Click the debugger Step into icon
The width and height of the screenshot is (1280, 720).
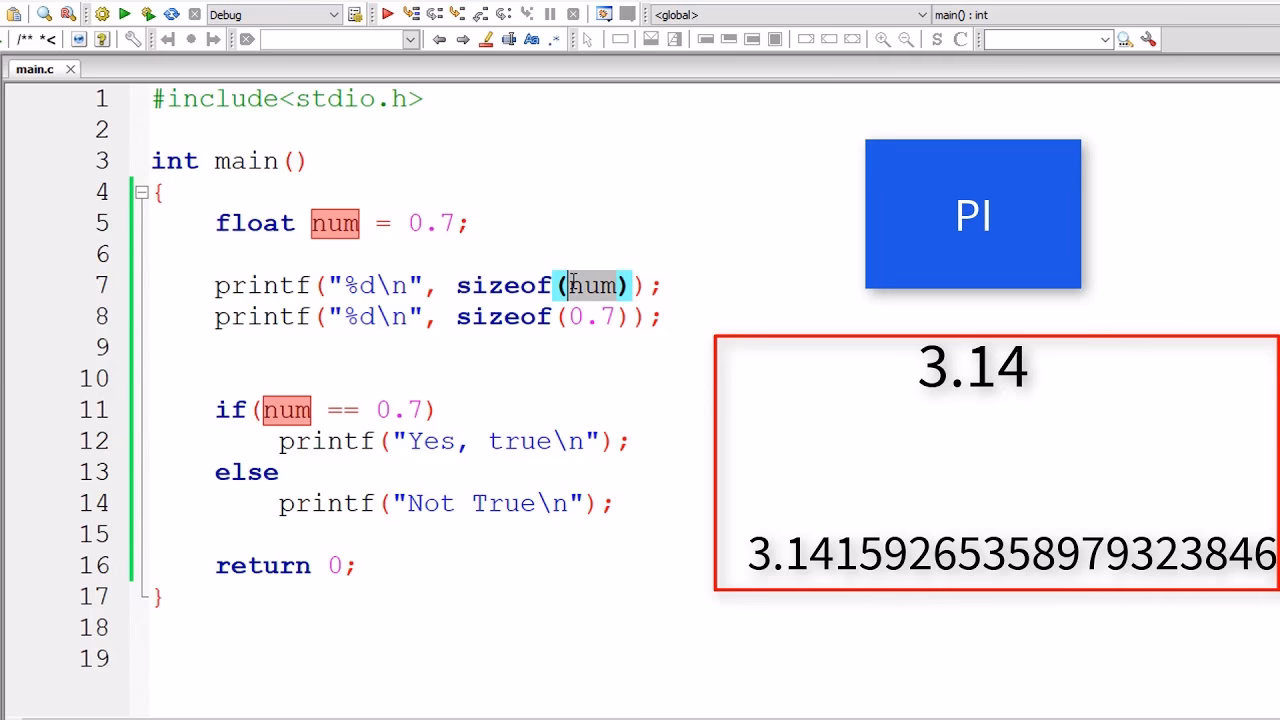click(x=457, y=14)
